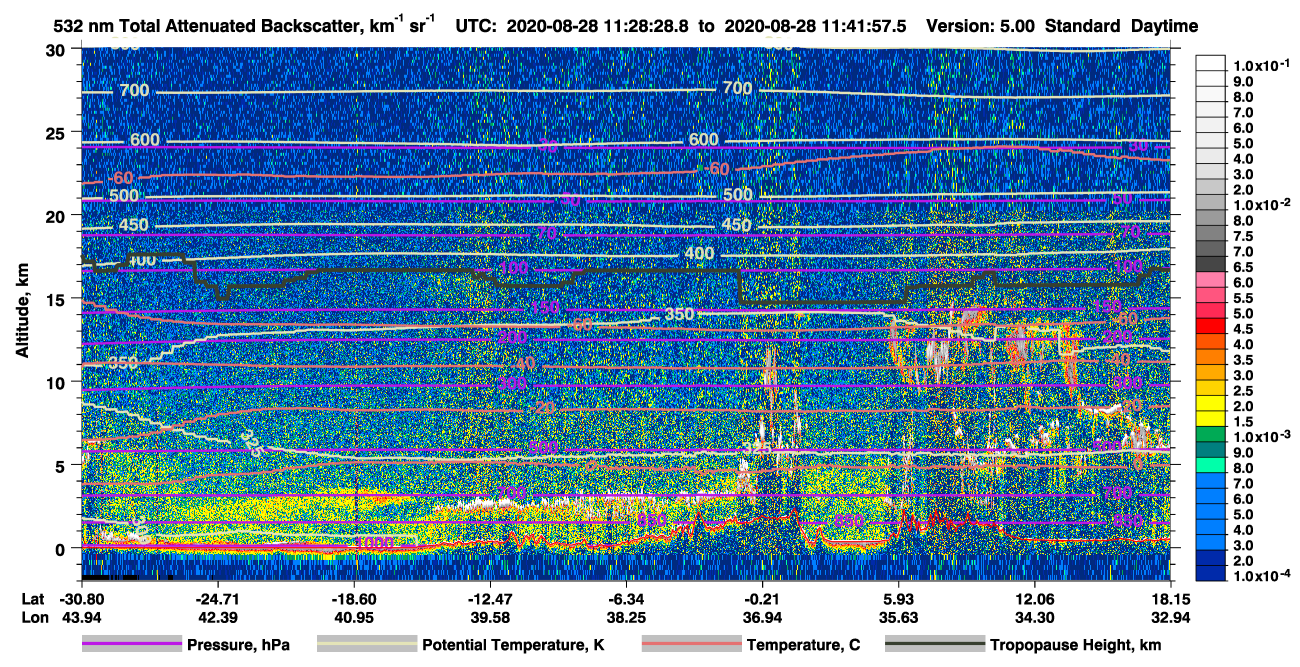Click the mint green colorbar swatch
Image resolution: width=1300 pixels, height=667 pixels.
(1211, 466)
